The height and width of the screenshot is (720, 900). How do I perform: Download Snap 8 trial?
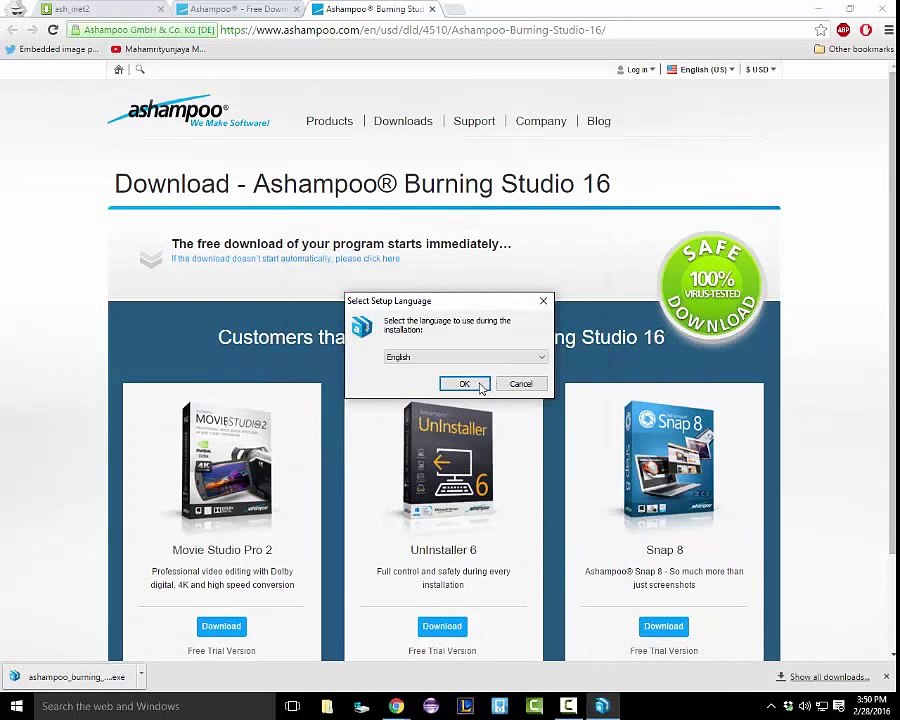pyautogui.click(x=664, y=626)
